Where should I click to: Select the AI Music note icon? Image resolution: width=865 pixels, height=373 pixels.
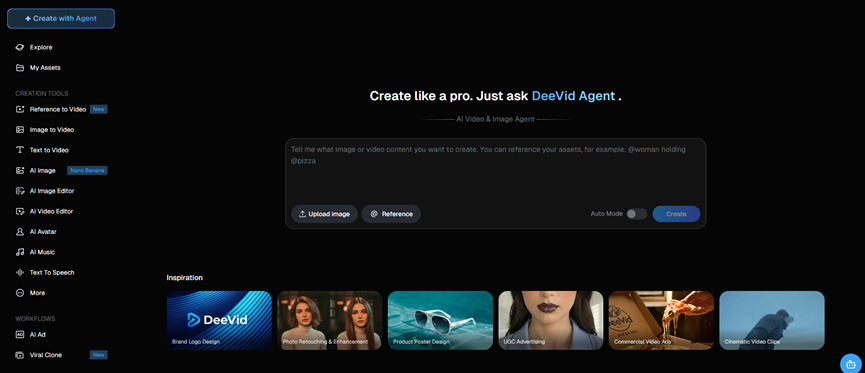20,252
